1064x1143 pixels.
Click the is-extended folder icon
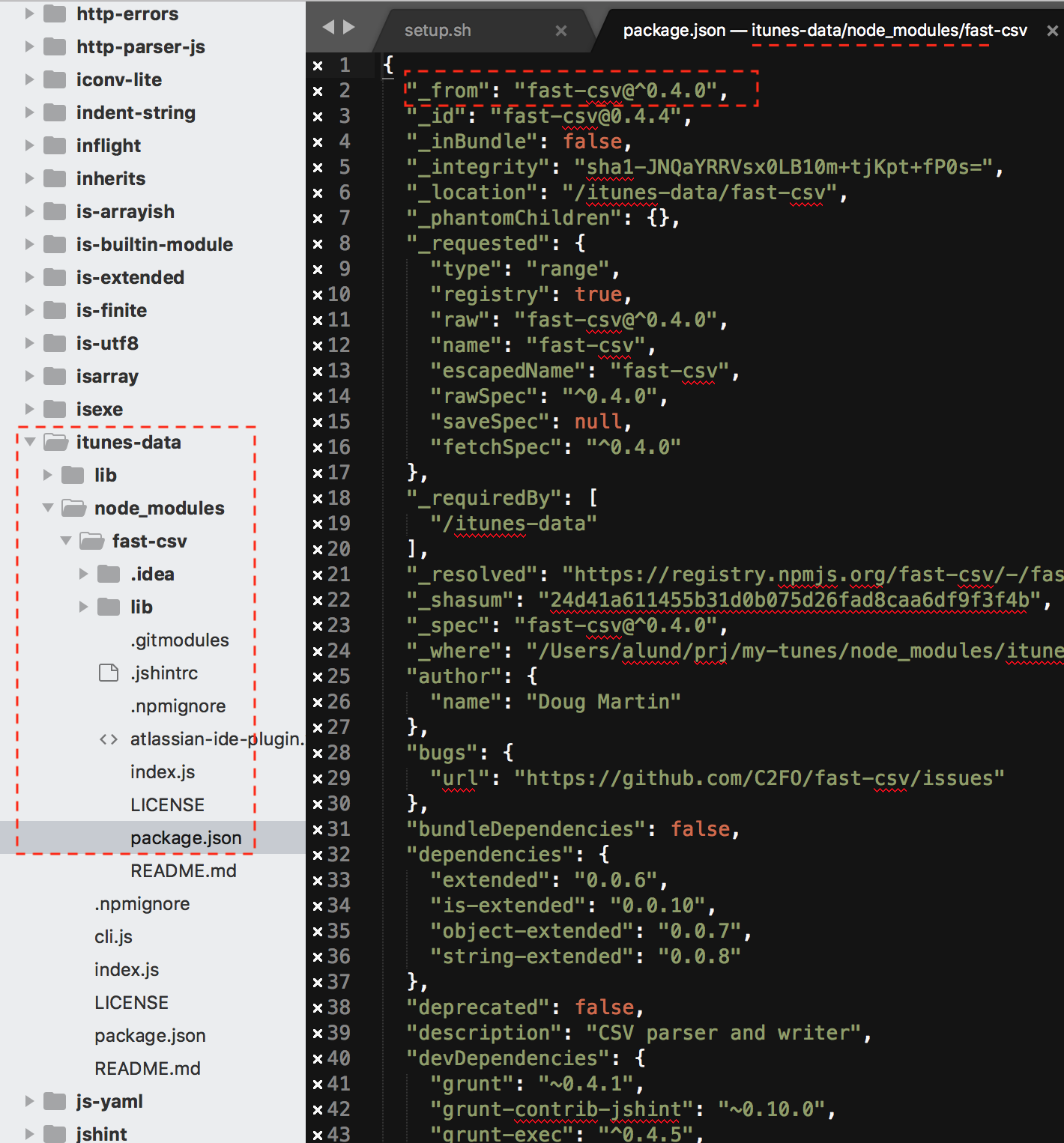pos(54,277)
